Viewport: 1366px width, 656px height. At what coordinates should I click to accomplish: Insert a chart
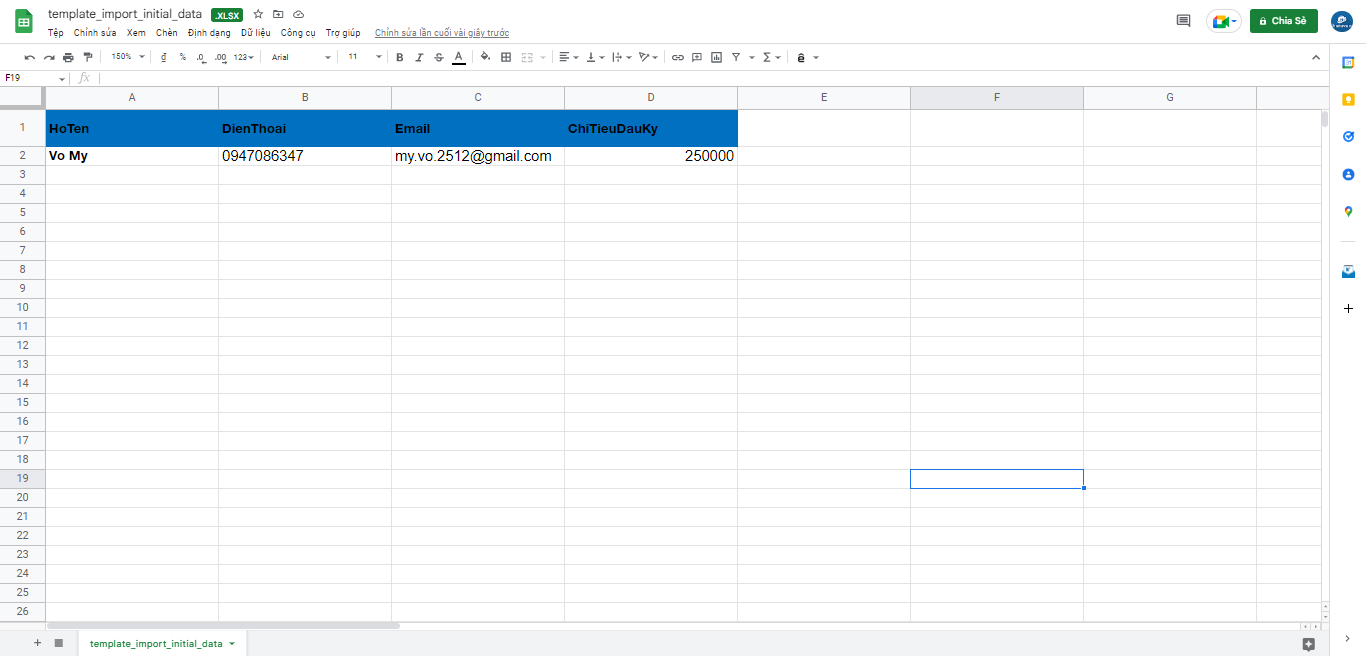point(717,57)
